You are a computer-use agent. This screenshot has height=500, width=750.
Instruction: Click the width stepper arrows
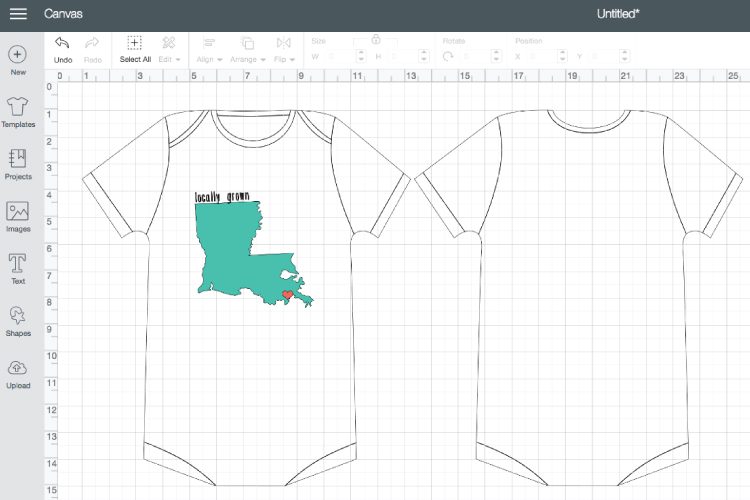coord(361,56)
